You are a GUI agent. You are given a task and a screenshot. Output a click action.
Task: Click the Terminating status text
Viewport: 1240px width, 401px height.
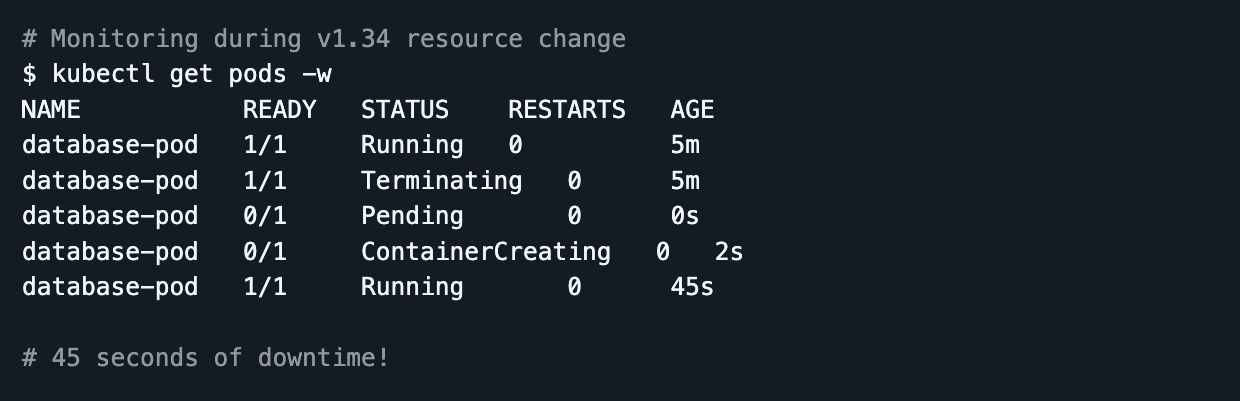pyautogui.click(x=441, y=181)
